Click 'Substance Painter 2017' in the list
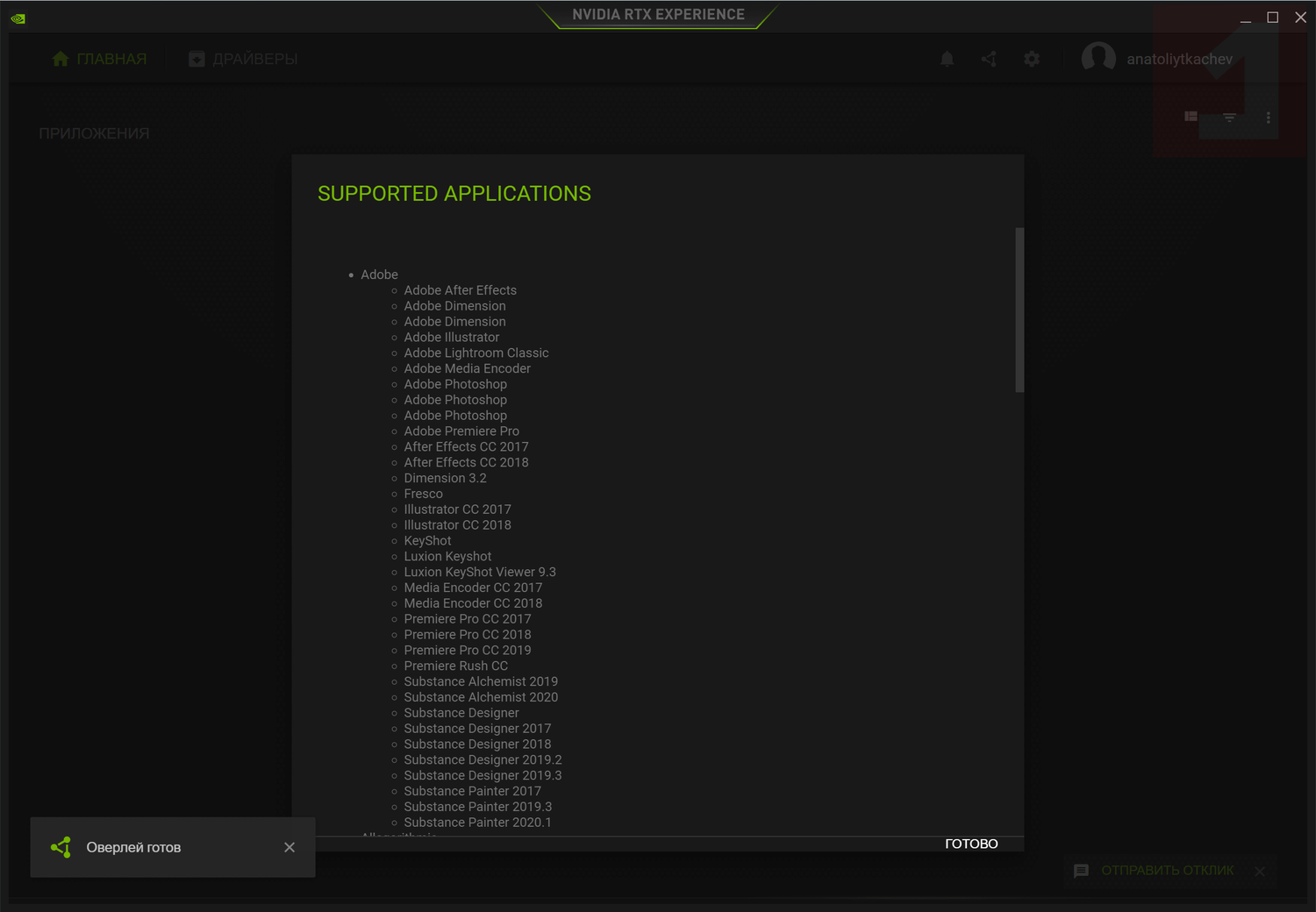 (473, 792)
